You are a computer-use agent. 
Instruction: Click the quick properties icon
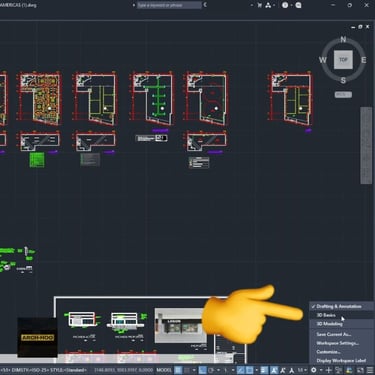(349, 370)
